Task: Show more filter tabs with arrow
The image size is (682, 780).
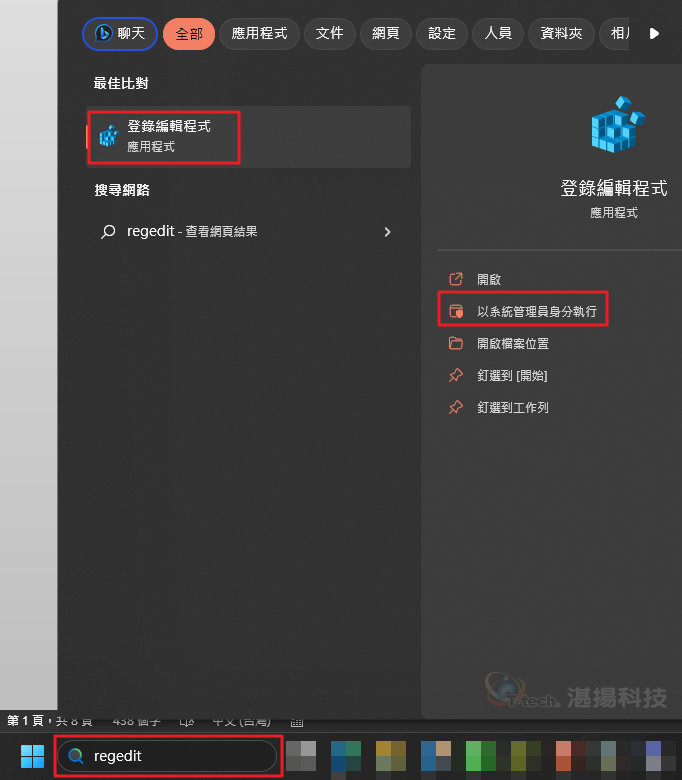Action: click(654, 34)
